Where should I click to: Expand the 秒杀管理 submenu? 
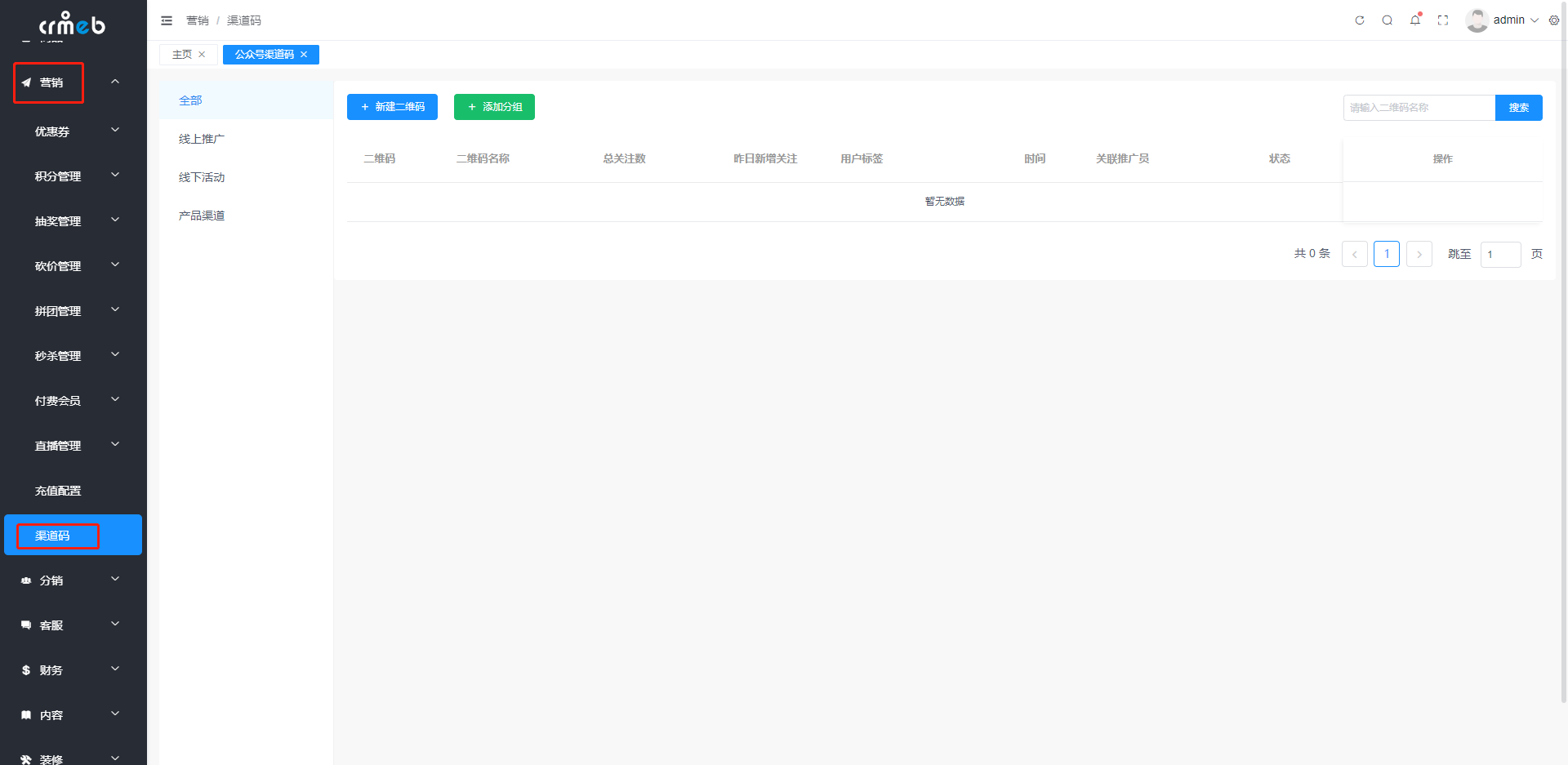tap(115, 354)
